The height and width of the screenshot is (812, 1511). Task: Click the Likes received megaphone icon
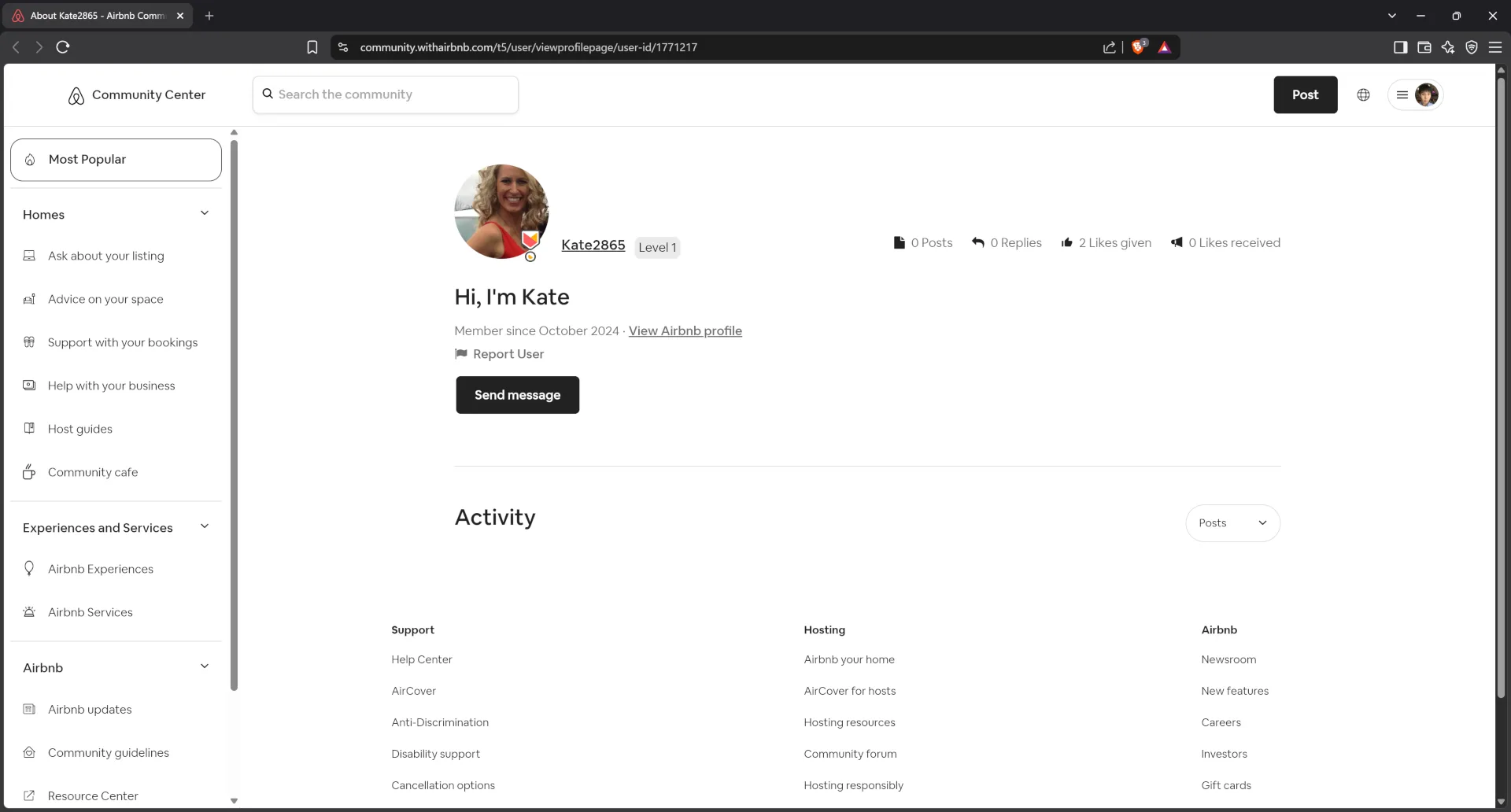click(1177, 242)
